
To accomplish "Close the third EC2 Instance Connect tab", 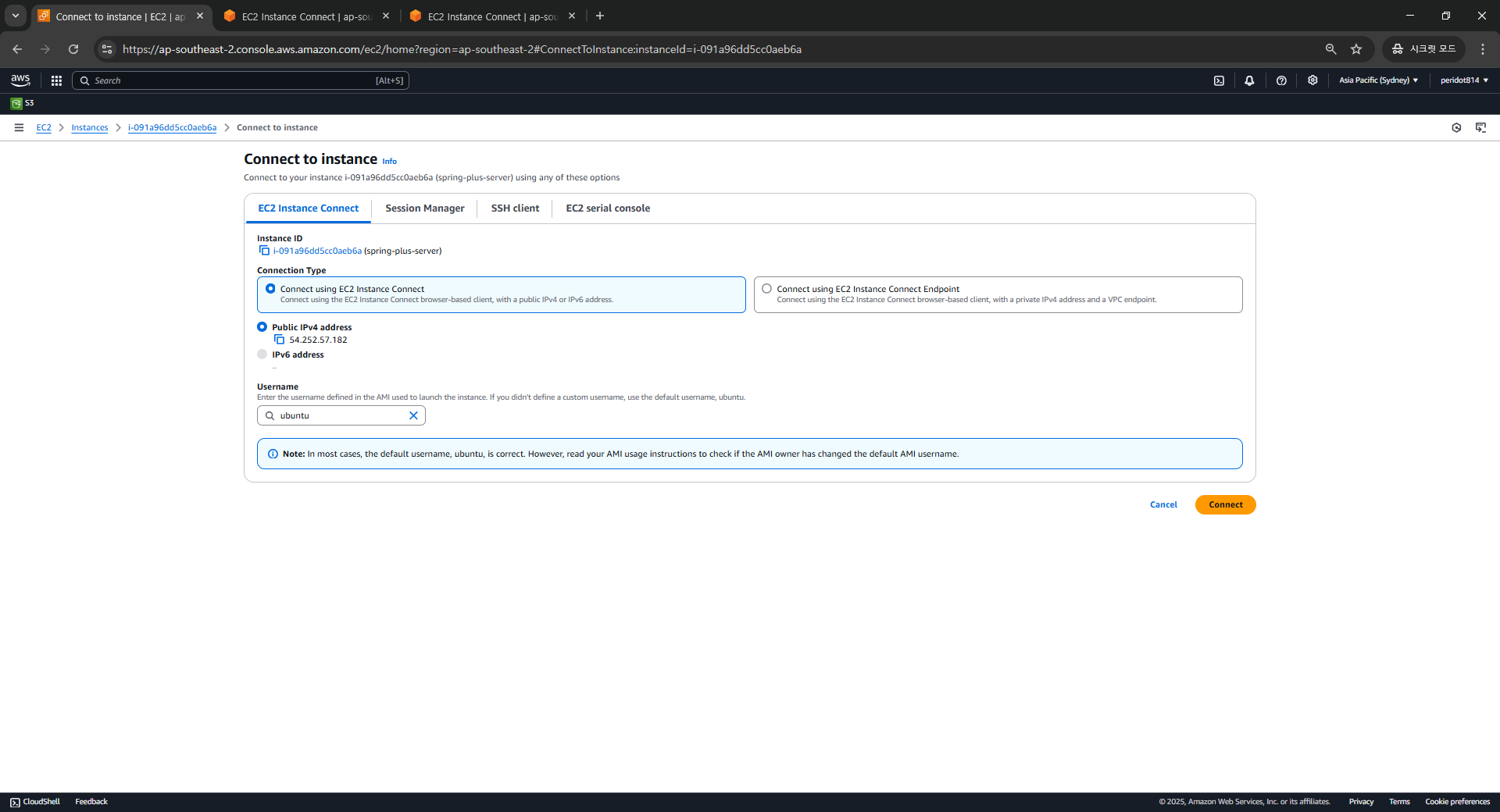I will point(572,16).
